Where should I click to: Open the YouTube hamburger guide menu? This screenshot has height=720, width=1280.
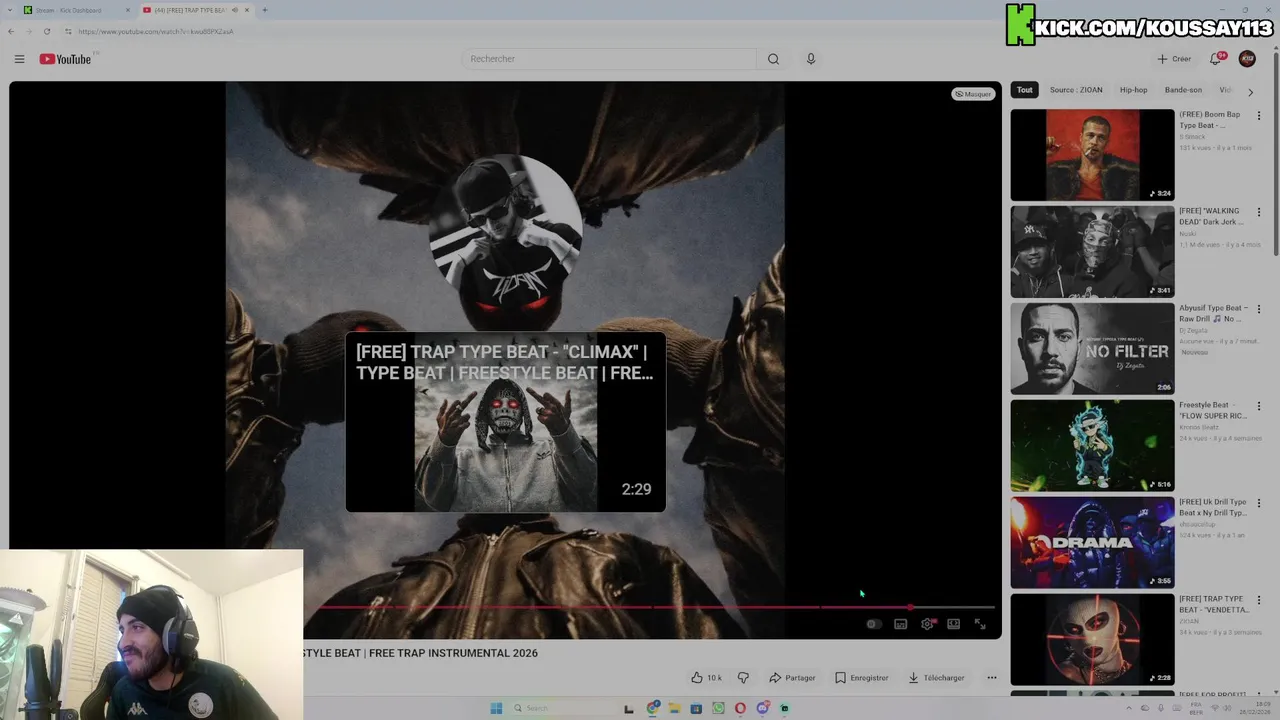(x=19, y=59)
